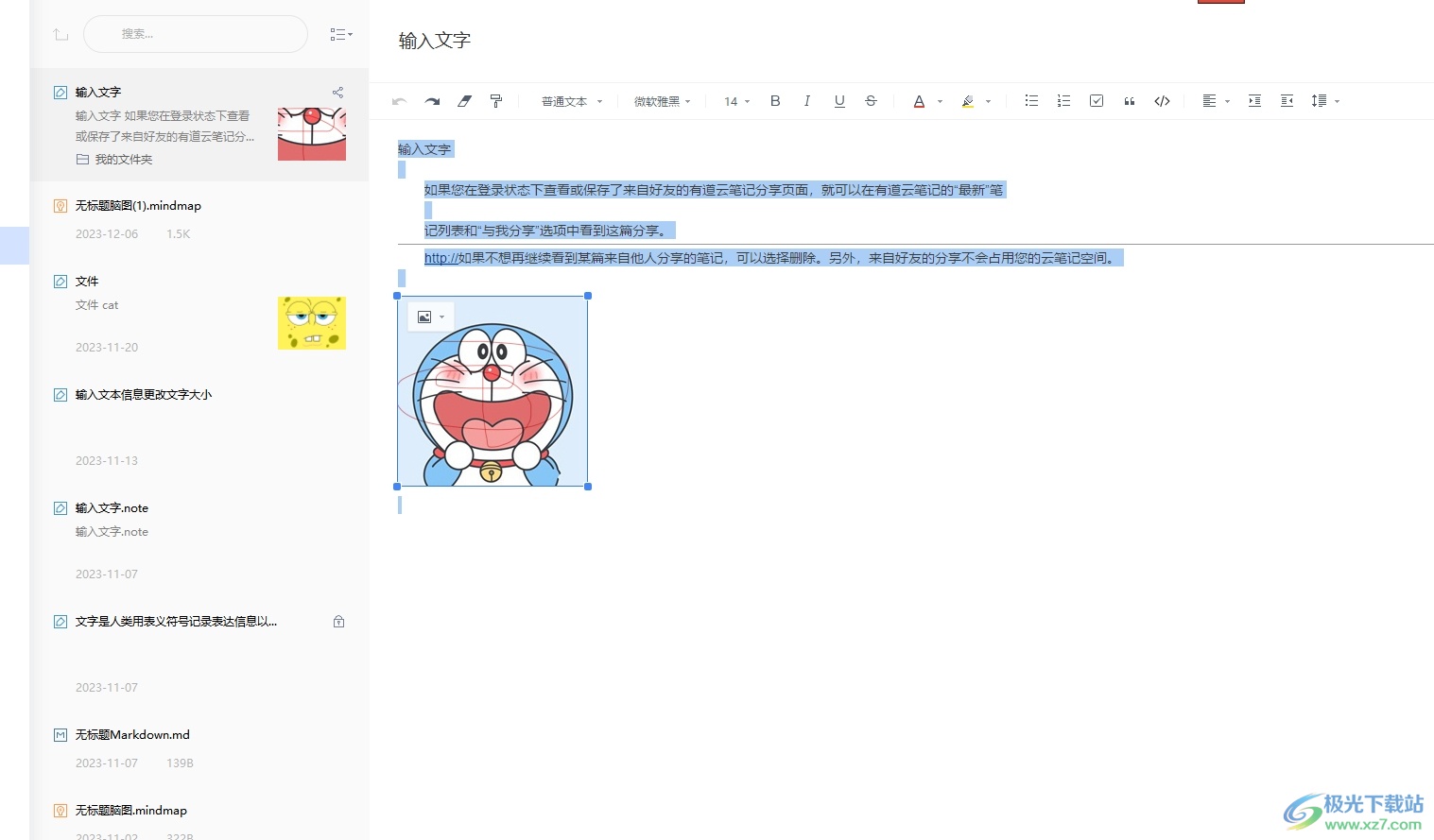This screenshot has height=840, width=1434.
Task: Toggle underline formatting
Action: 839,101
